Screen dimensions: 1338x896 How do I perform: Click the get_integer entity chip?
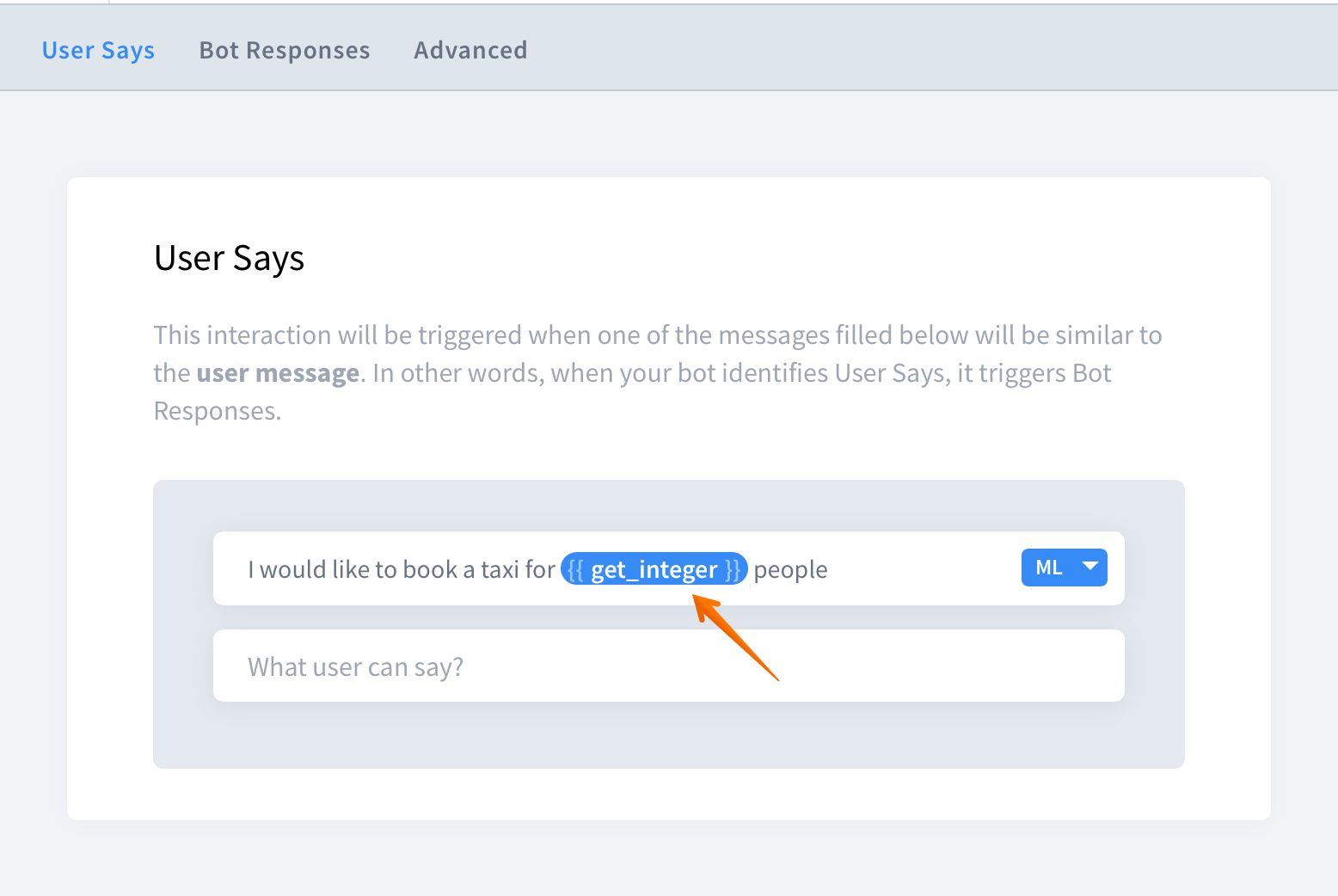[x=654, y=569]
